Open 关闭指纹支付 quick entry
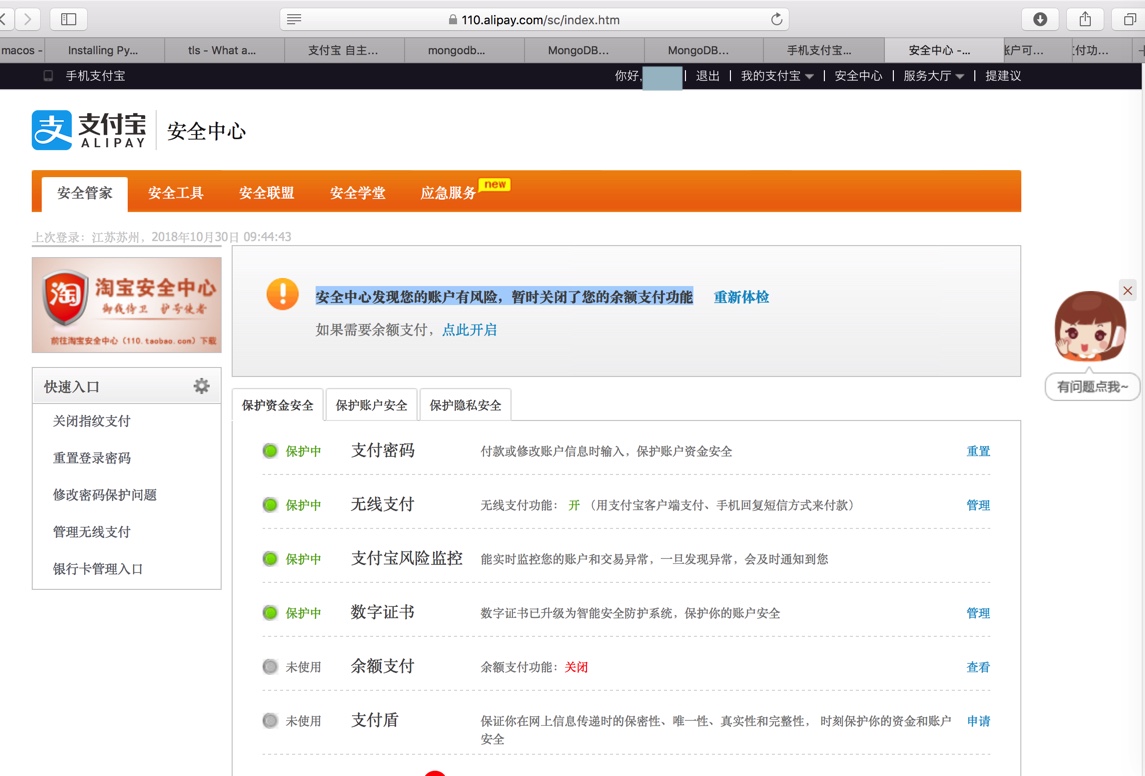Viewport: 1145px width, 776px height. coord(92,421)
